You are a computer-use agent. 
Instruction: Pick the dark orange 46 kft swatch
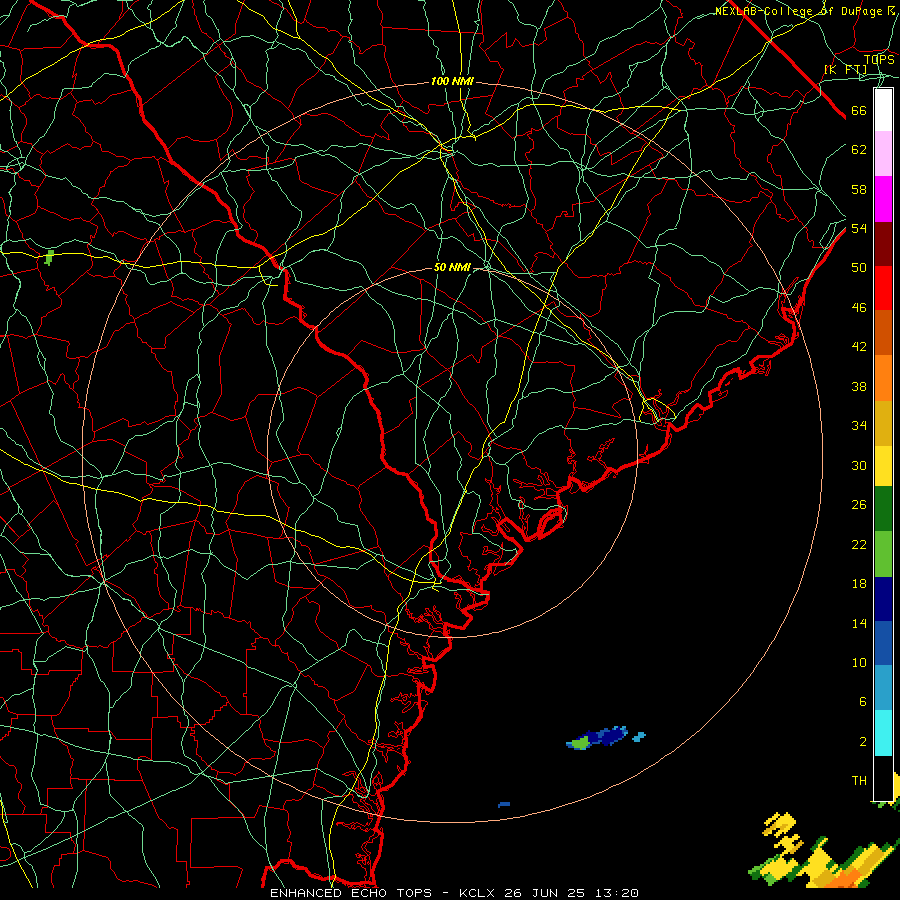[883, 333]
